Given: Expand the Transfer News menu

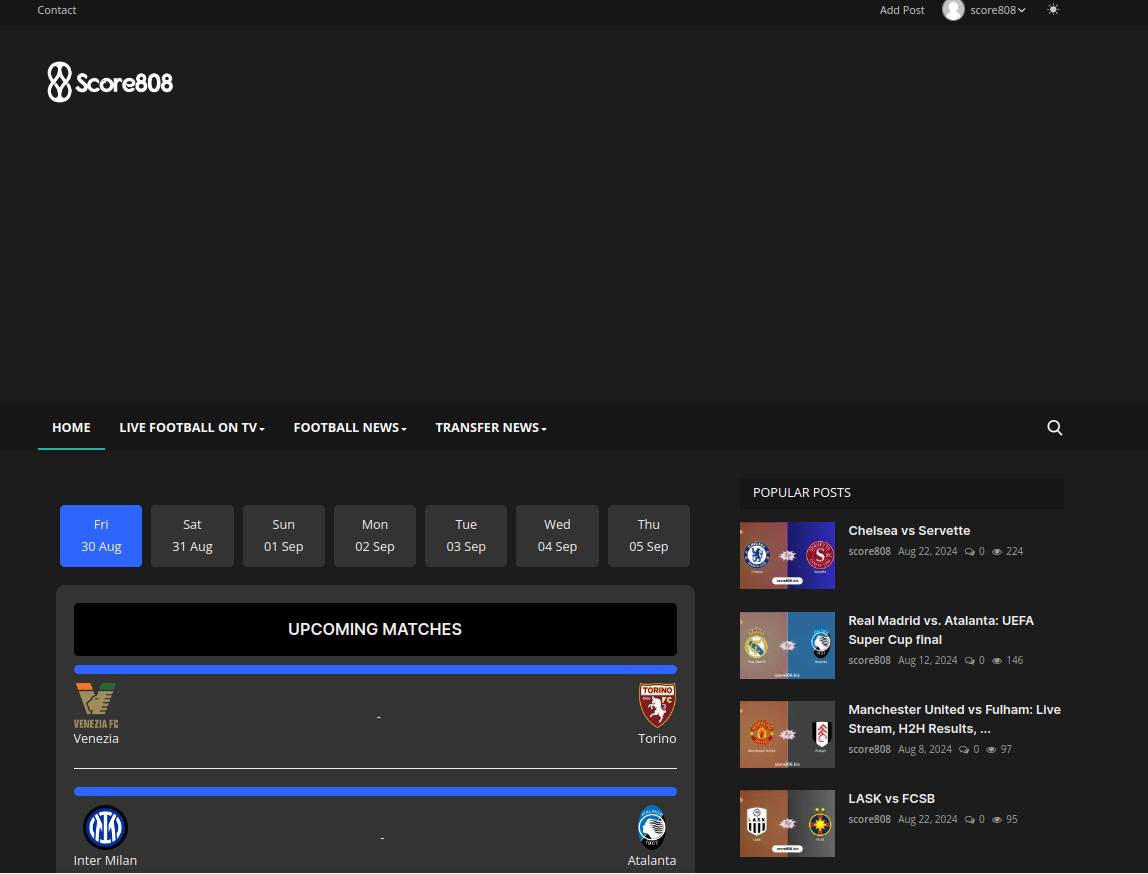Looking at the screenshot, I should [491, 428].
